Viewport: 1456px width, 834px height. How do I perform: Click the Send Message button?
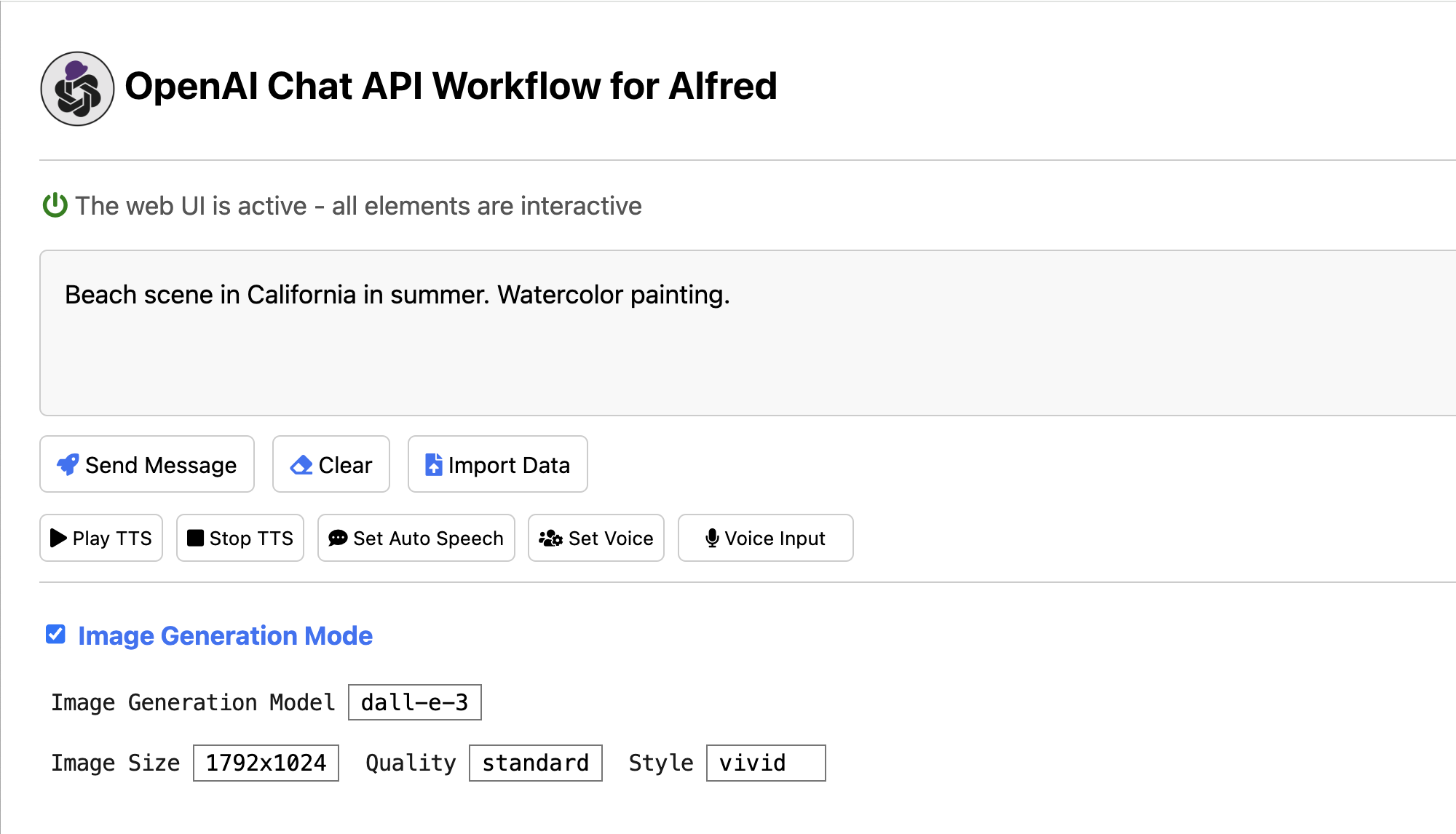[147, 464]
